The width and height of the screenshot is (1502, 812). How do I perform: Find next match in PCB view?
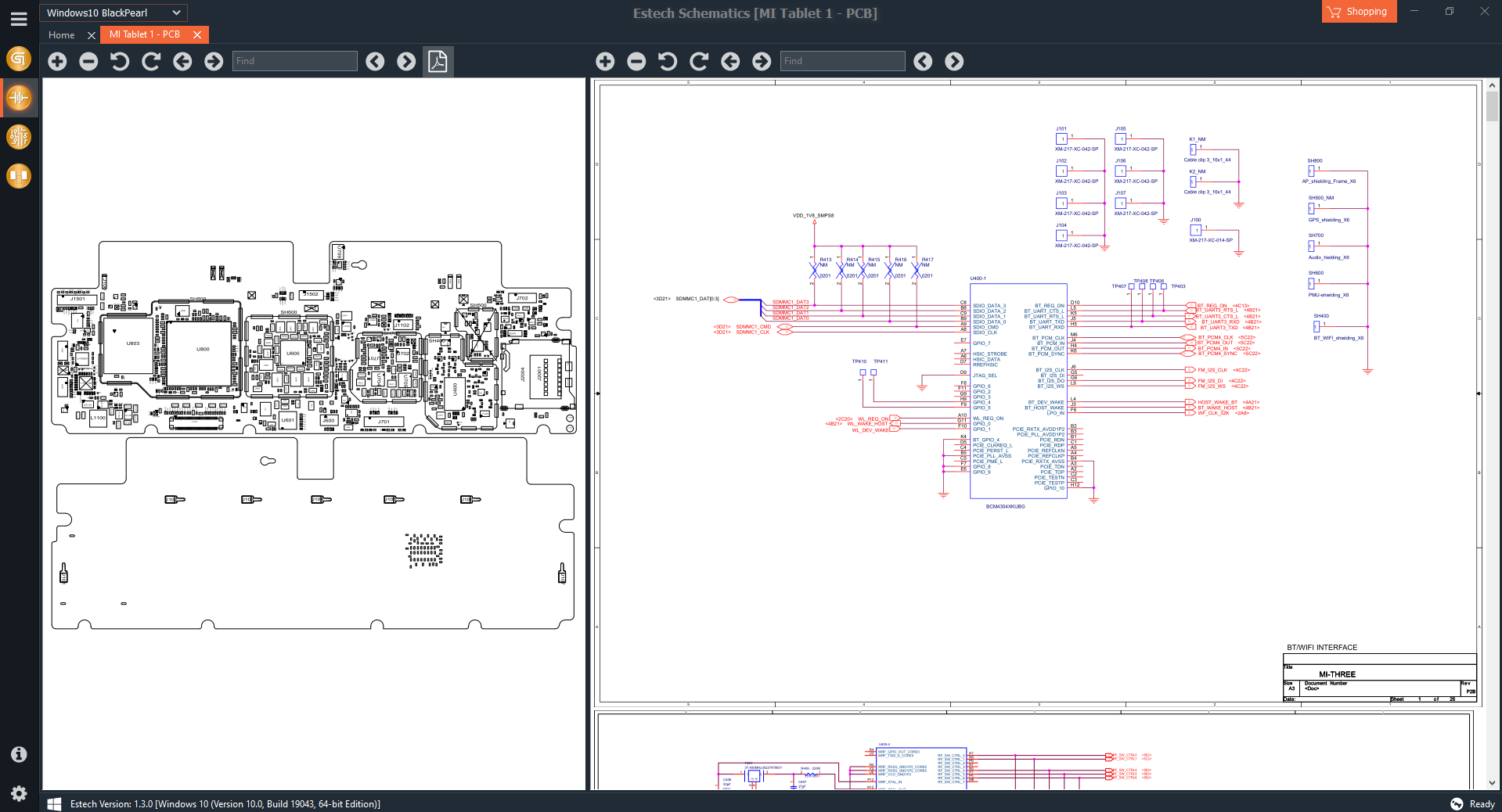pos(406,61)
